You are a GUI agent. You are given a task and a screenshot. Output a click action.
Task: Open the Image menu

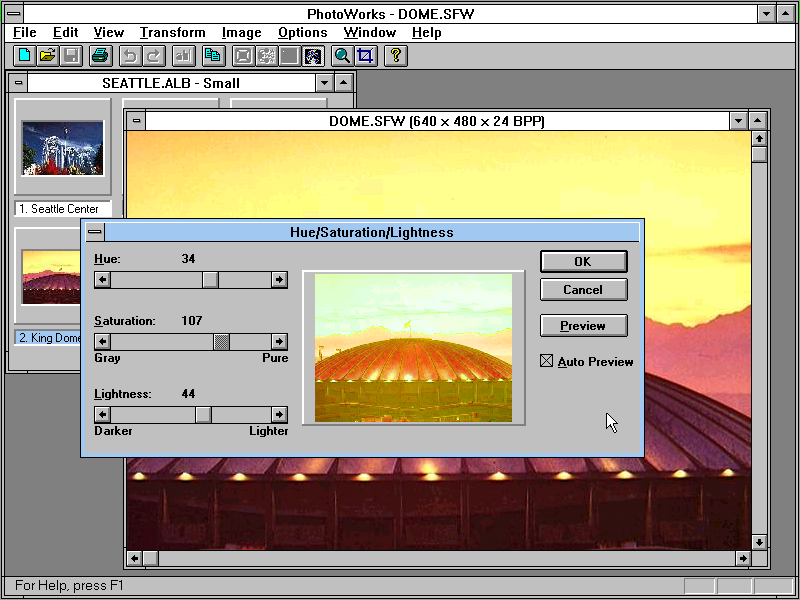(x=241, y=33)
